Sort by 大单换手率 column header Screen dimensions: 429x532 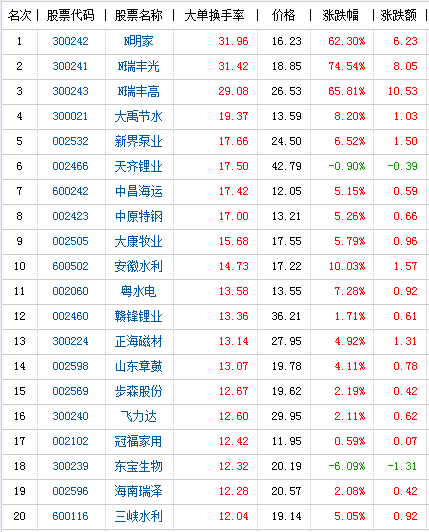click(x=214, y=15)
